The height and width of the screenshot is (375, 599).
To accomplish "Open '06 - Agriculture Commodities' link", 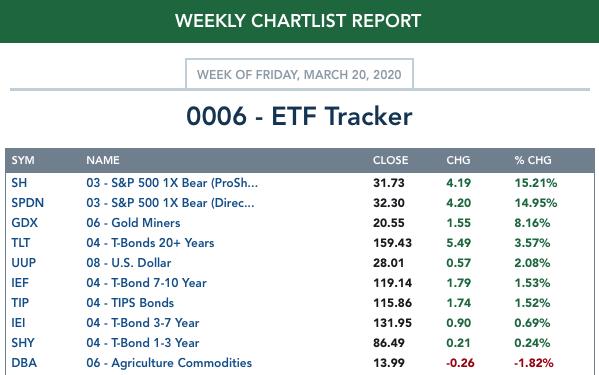I will click(x=169, y=363).
